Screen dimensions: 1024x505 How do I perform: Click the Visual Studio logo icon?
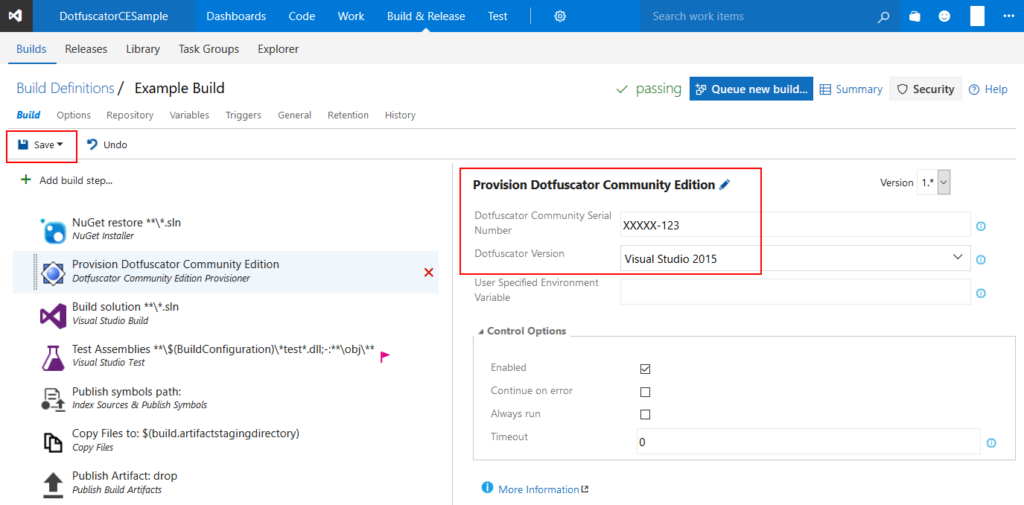(16, 16)
